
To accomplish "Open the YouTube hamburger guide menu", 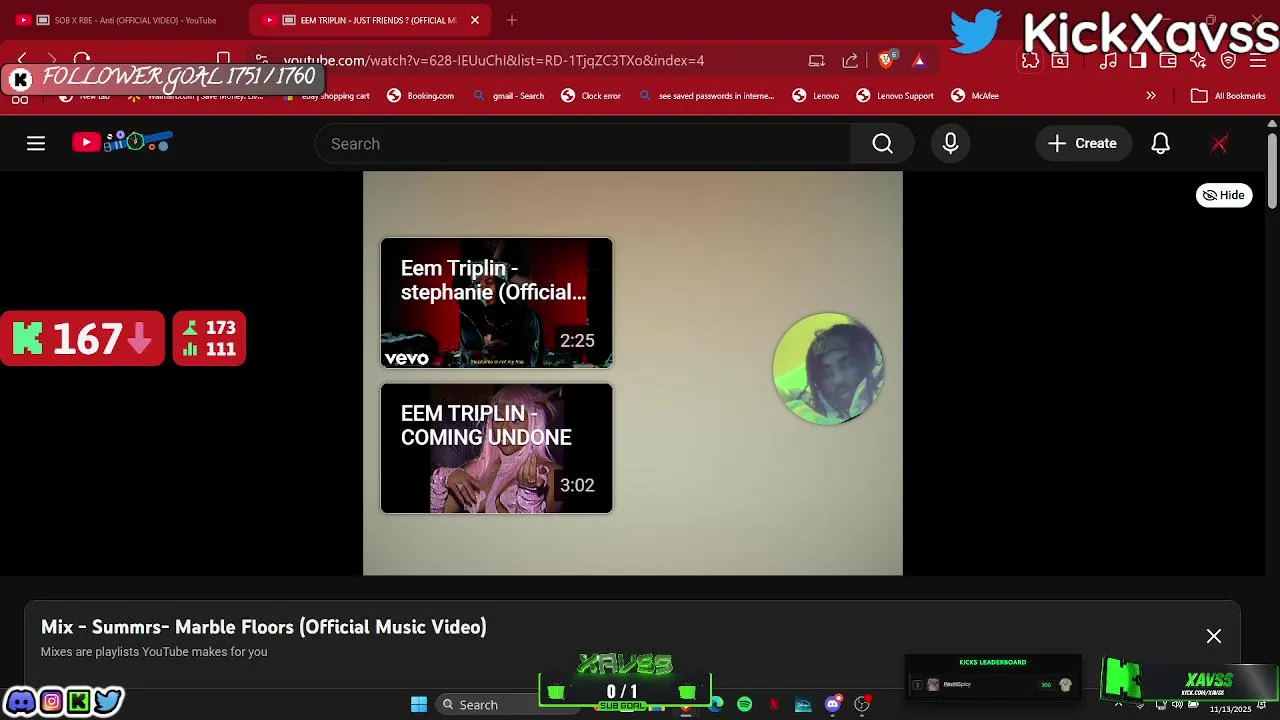I will point(36,144).
